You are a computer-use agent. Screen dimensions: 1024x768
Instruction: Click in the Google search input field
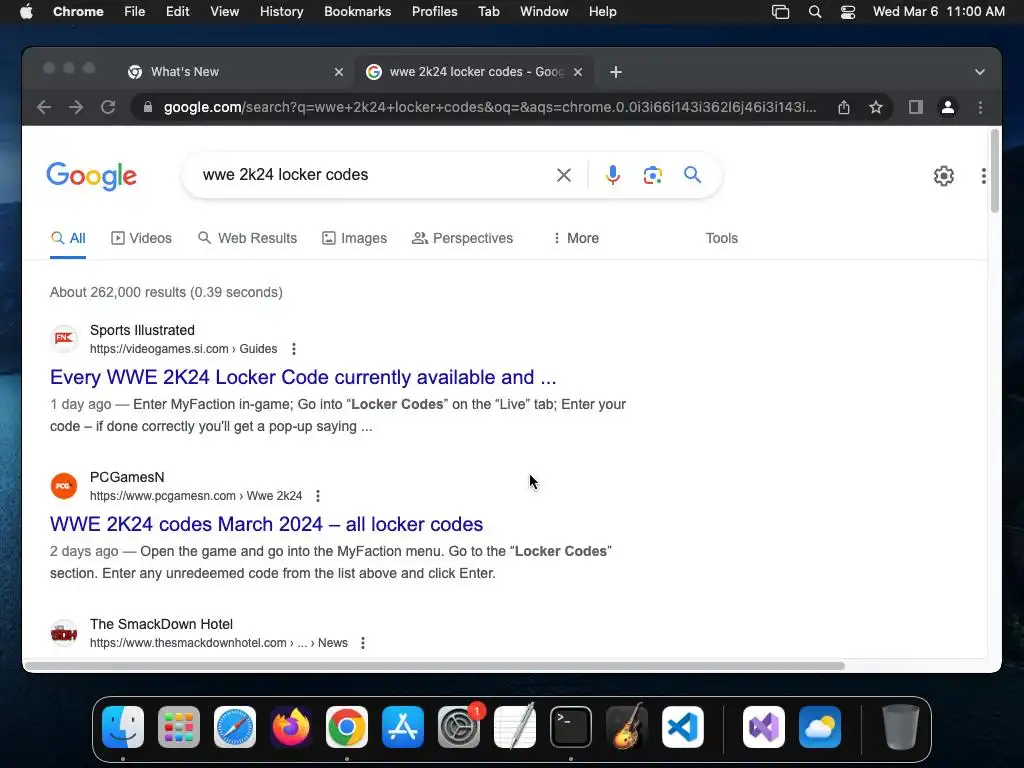(372, 175)
